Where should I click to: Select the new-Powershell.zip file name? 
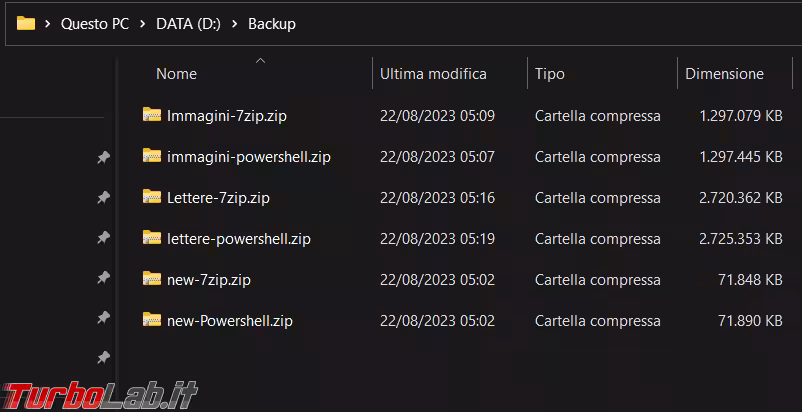(x=230, y=321)
